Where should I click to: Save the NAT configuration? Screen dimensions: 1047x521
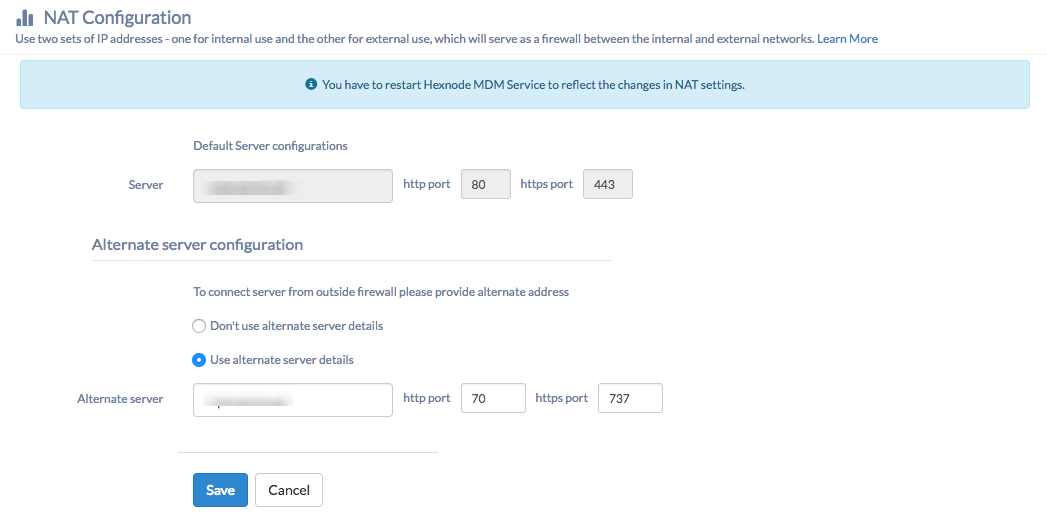point(220,490)
